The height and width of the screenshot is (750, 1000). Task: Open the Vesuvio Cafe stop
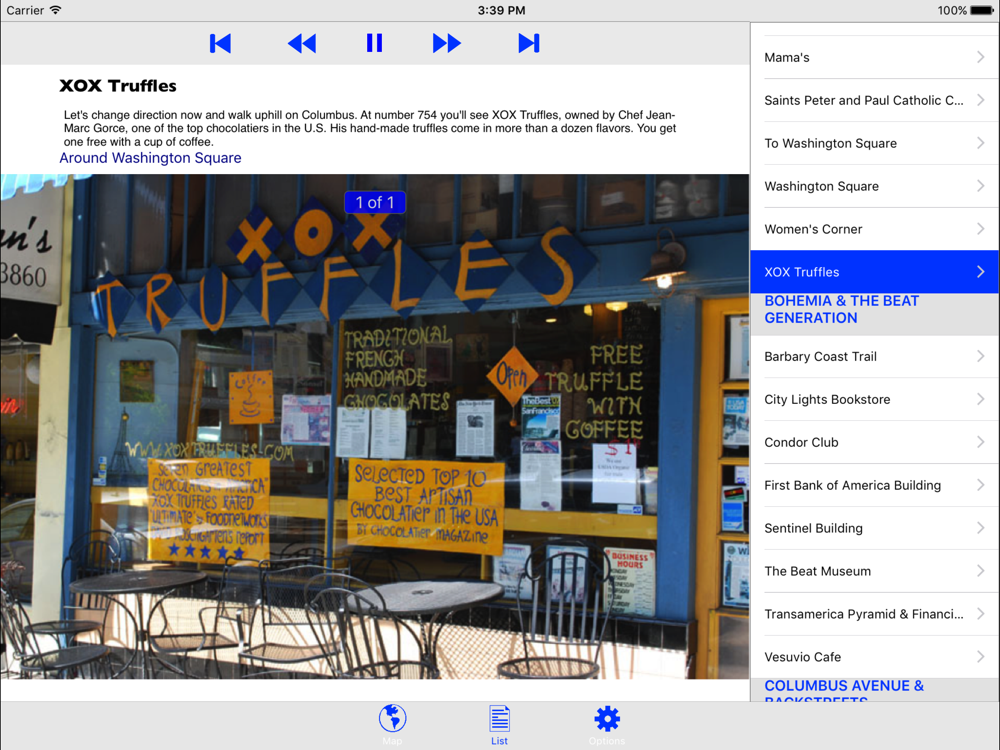pos(875,657)
